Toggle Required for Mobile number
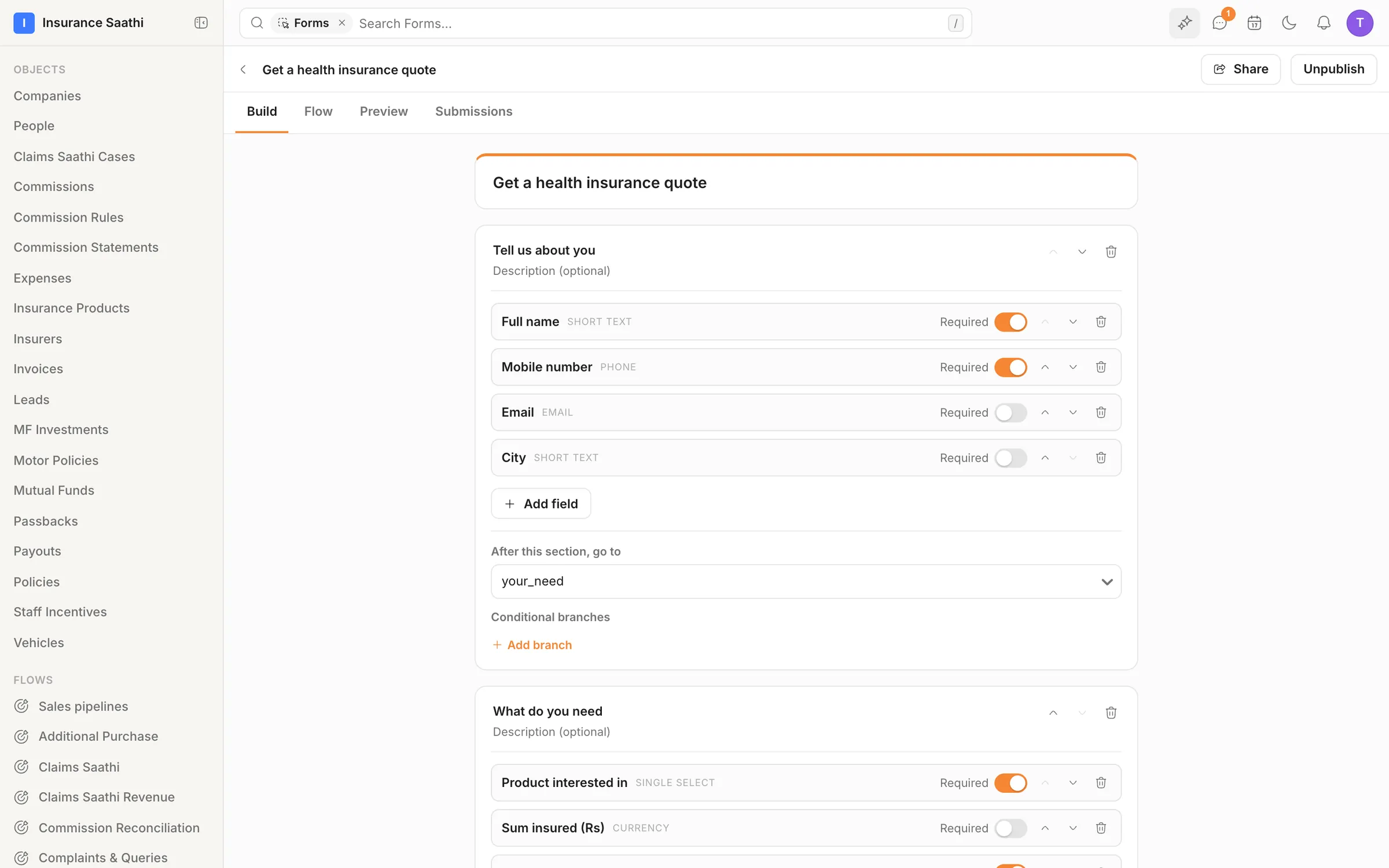Screen dimensions: 1389x868 pyautogui.click(x=1010, y=367)
